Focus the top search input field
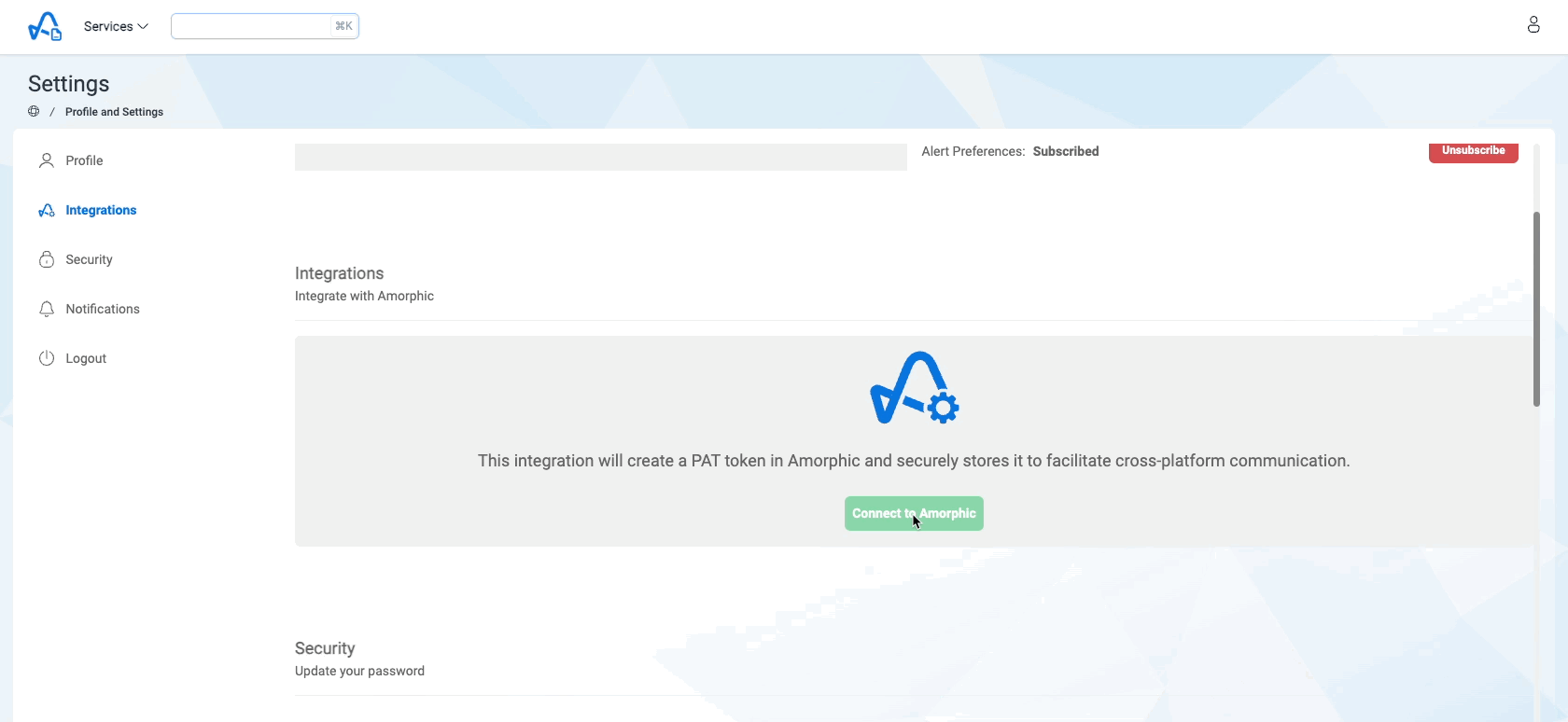The width and height of the screenshot is (1568, 722). click(x=265, y=26)
